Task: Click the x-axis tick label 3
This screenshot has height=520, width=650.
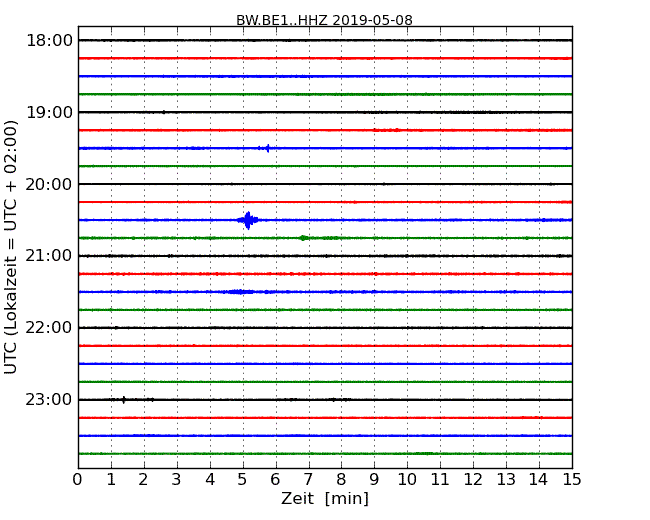Action: coord(177,479)
